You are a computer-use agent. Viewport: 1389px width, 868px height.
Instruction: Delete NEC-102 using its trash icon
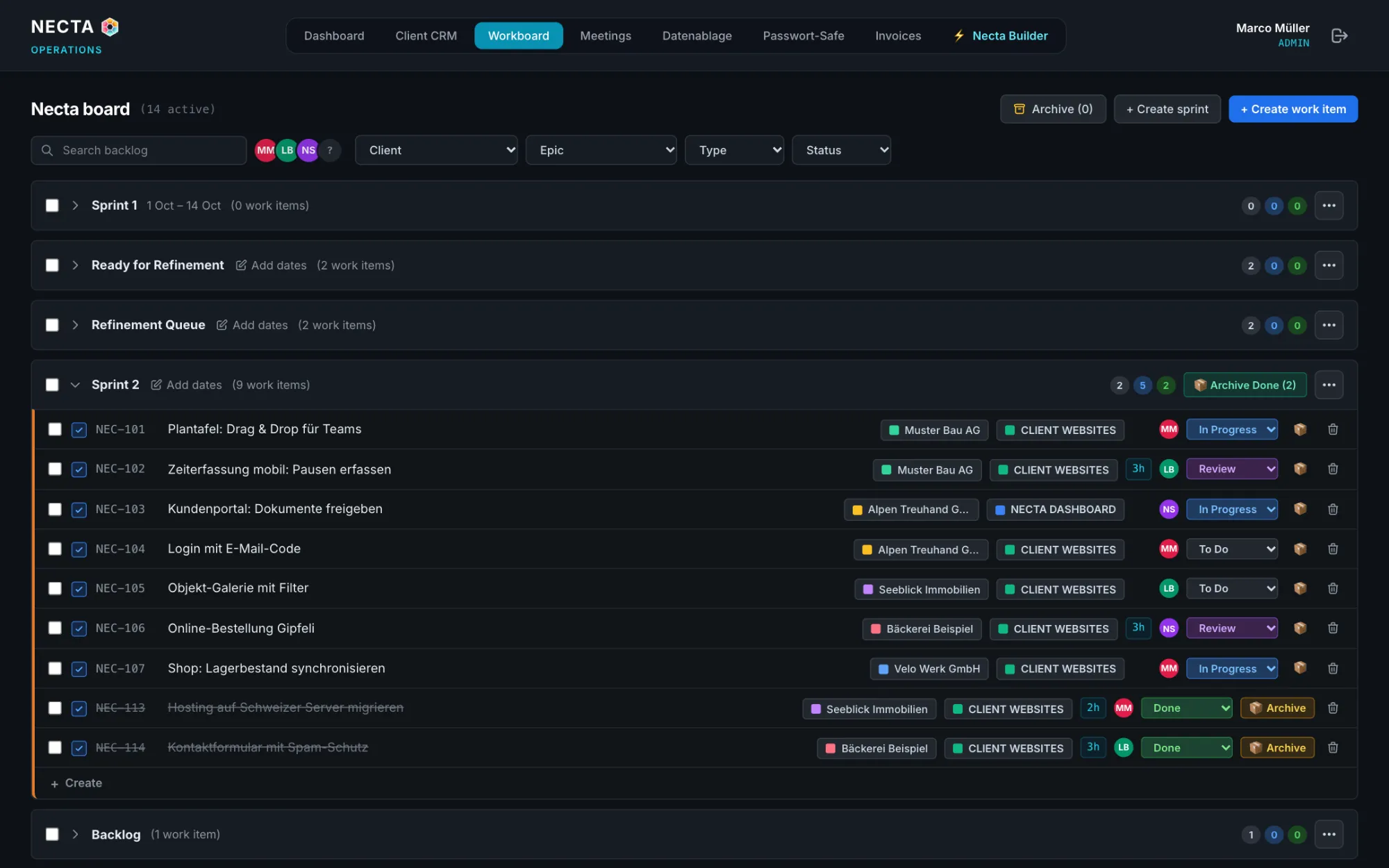[x=1333, y=469]
